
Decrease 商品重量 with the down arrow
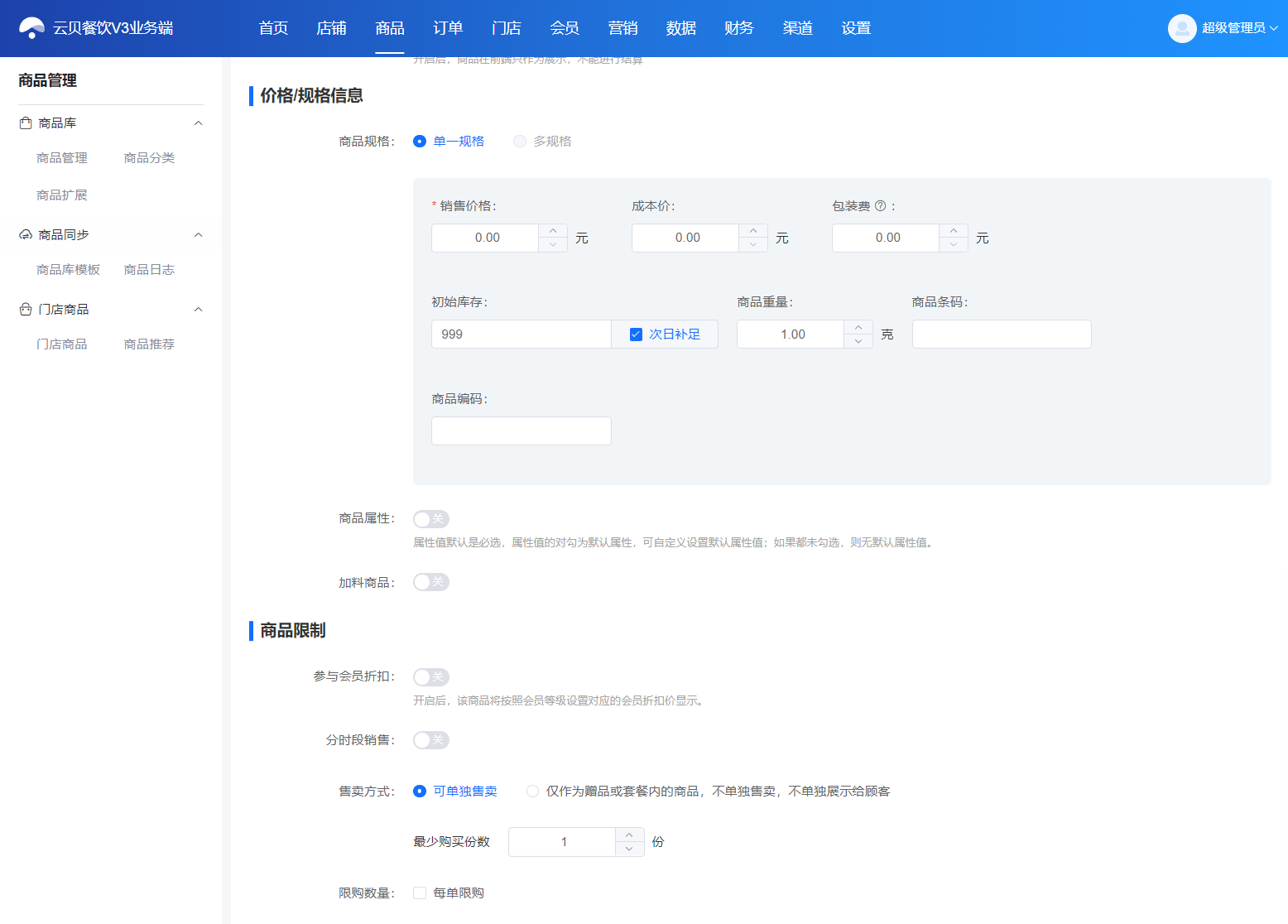pos(858,341)
